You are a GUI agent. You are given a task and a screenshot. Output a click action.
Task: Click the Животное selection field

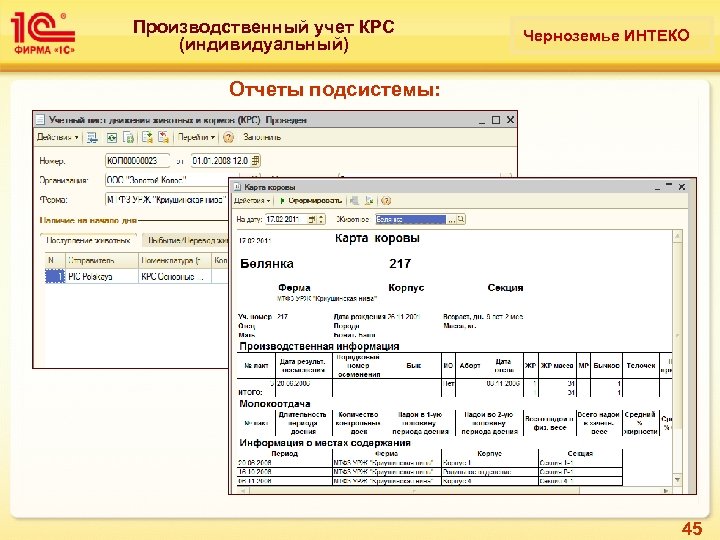coord(411,219)
